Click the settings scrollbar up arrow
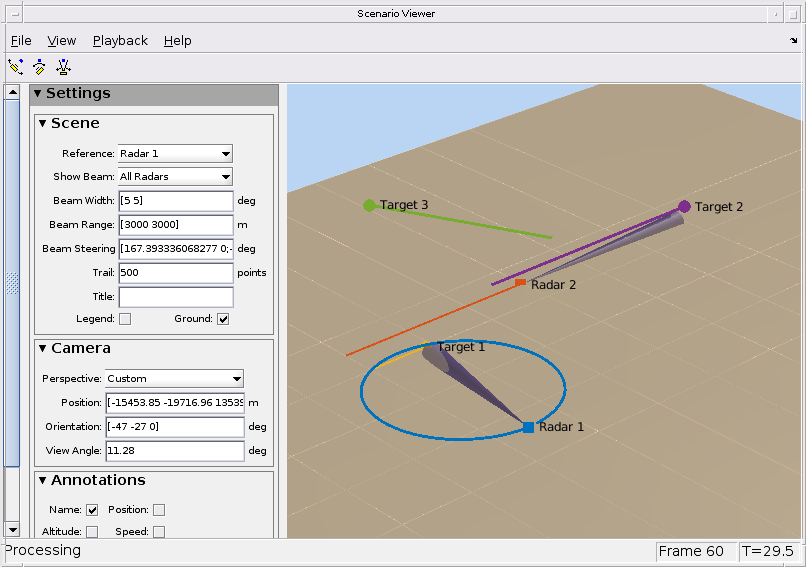Screen dimensions: 806x567 13,92
